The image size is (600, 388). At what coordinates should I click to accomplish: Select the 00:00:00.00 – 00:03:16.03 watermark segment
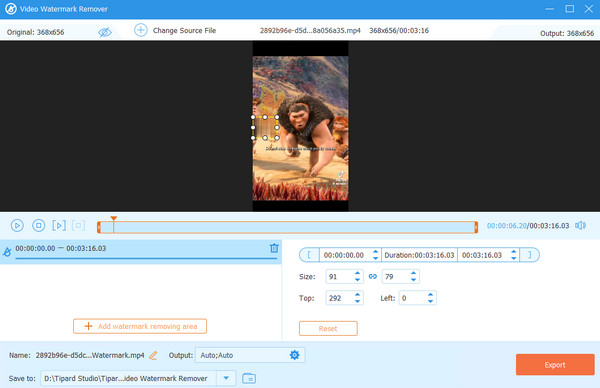pyautogui.click(x=141, y=252)
